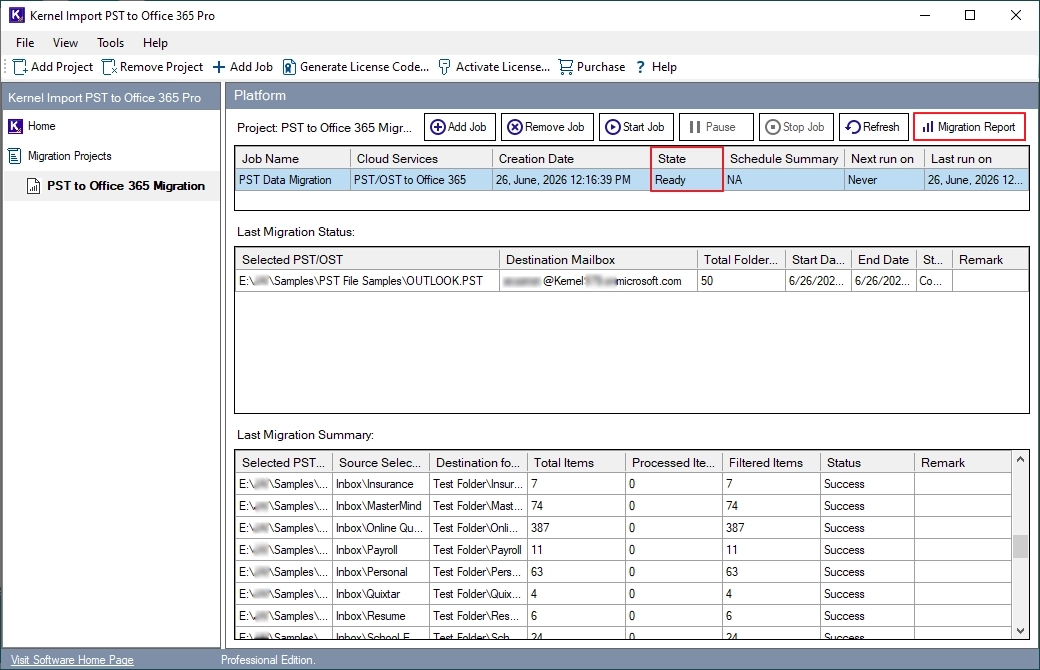Click the summary scrollbar down arrow

pyautogui.click(x=1020, y=631)
